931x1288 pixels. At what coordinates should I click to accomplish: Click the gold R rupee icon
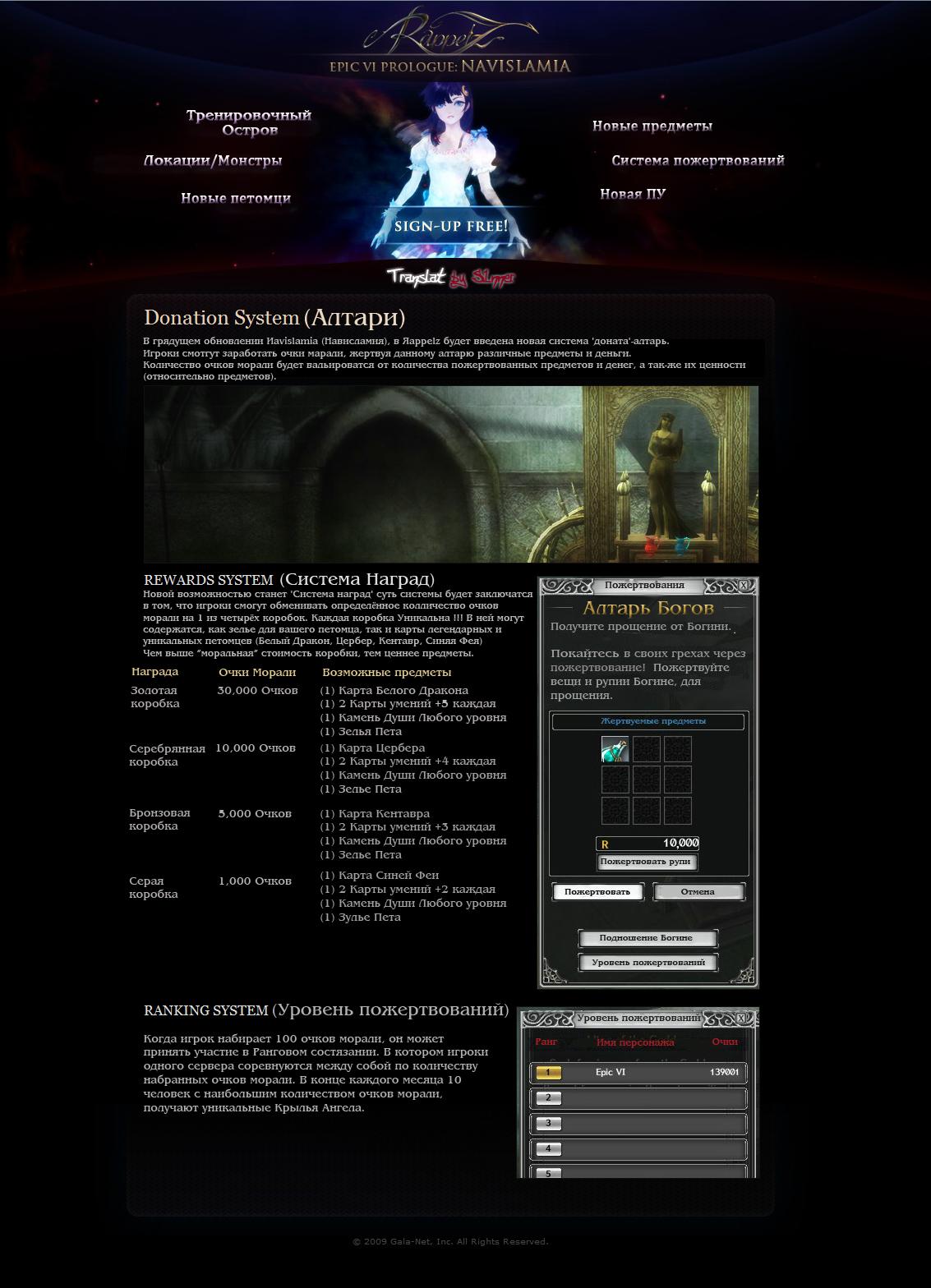[606, 844]
